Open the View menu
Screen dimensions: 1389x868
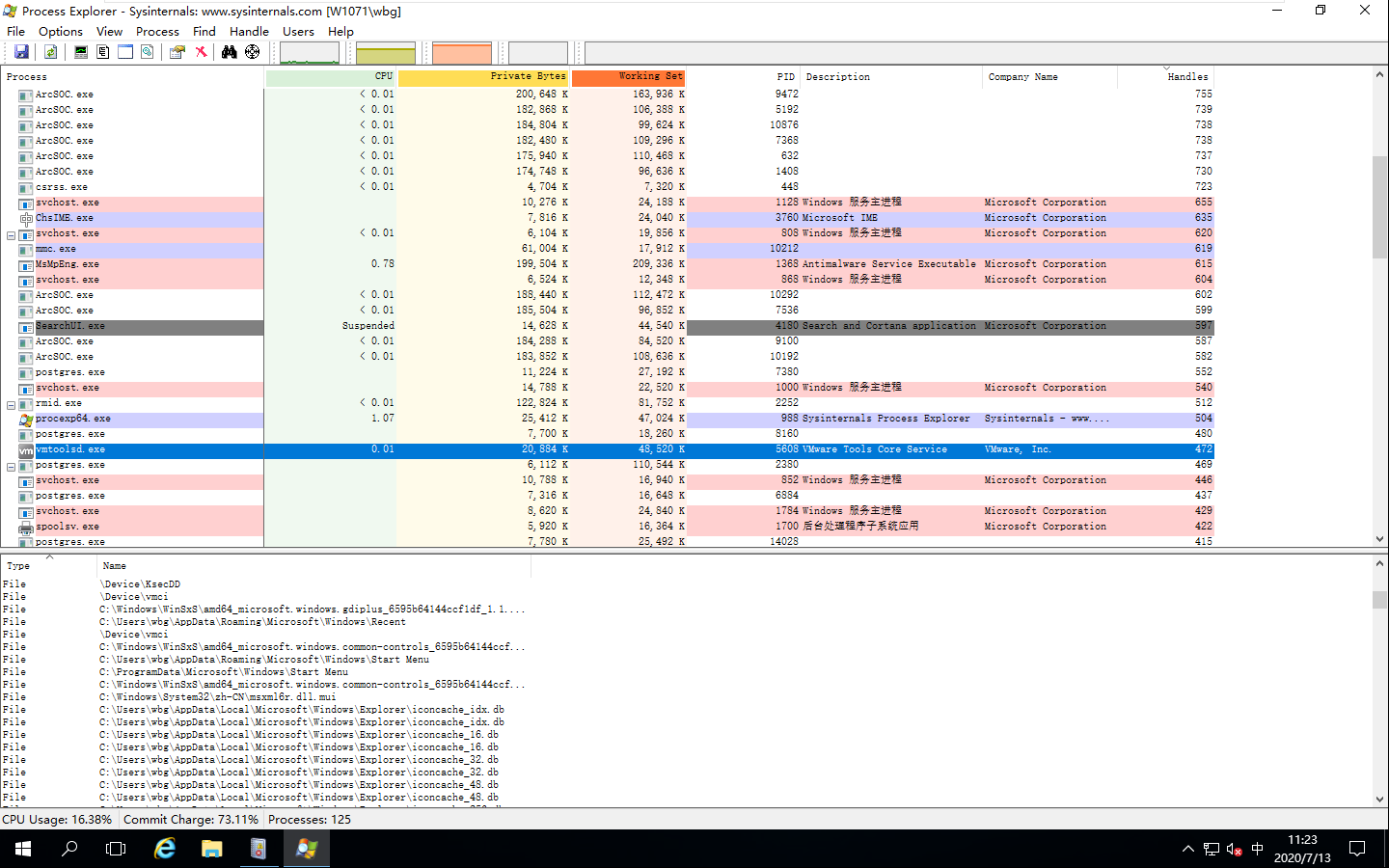(109, 31)
